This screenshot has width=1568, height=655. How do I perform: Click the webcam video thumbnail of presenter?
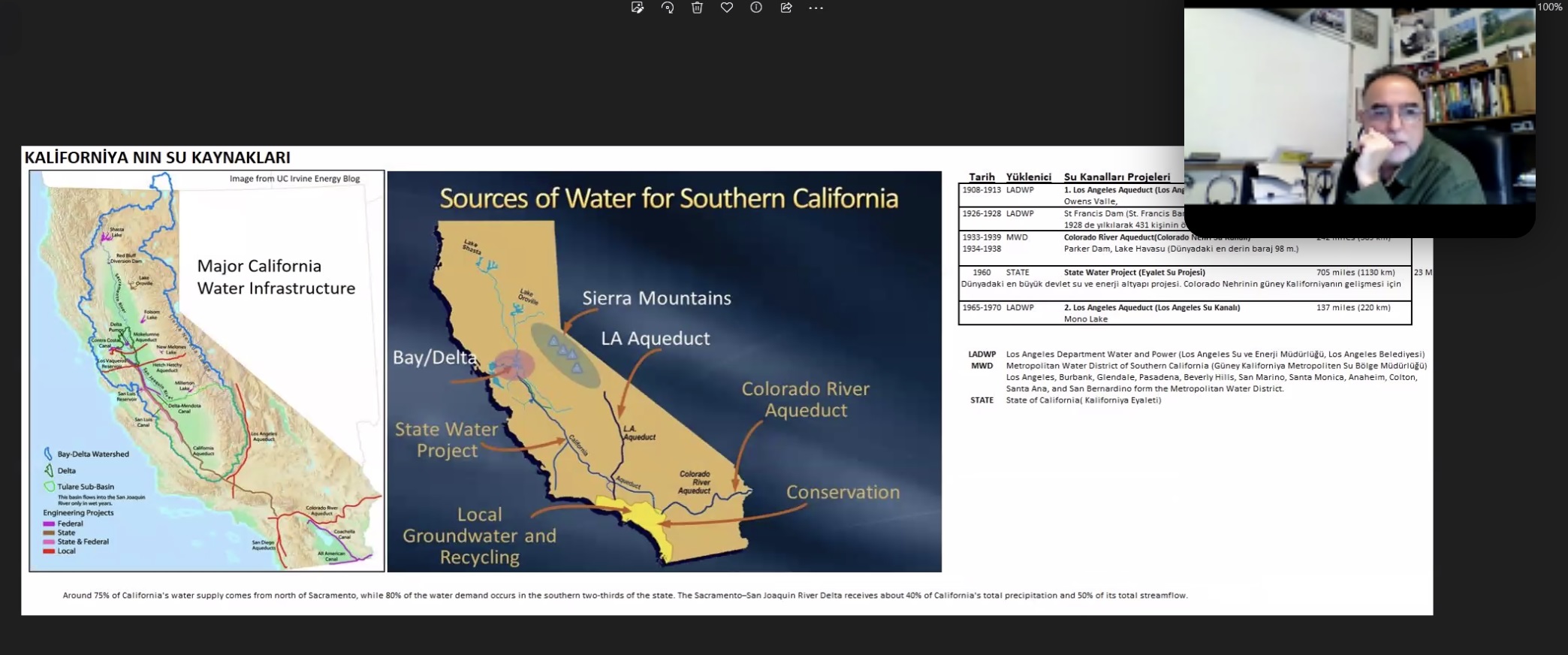[1358, 113]
